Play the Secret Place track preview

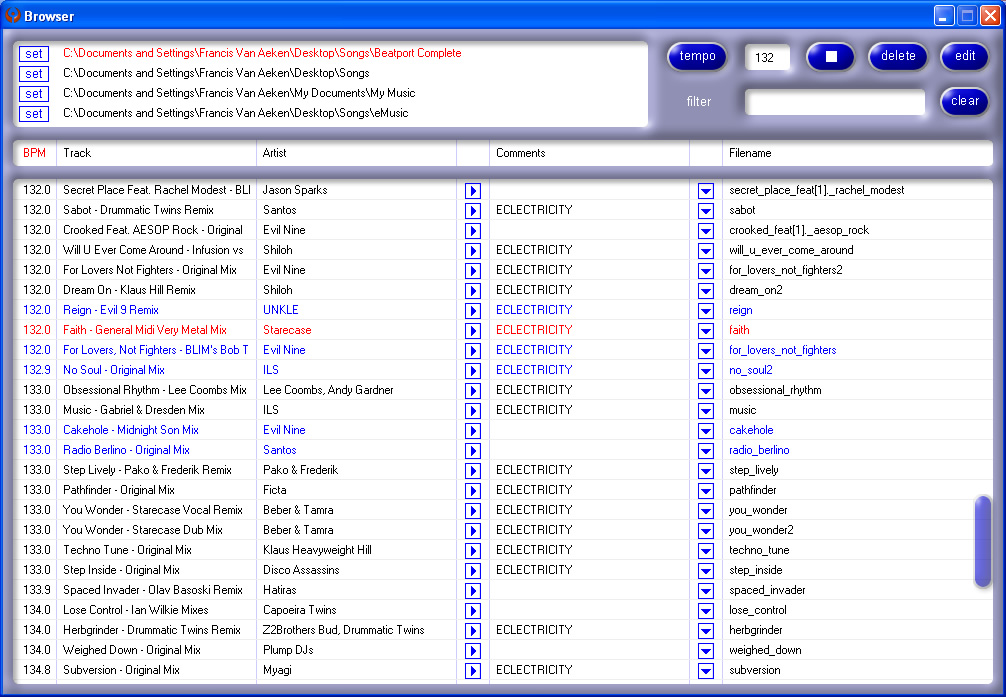(473, 190)
